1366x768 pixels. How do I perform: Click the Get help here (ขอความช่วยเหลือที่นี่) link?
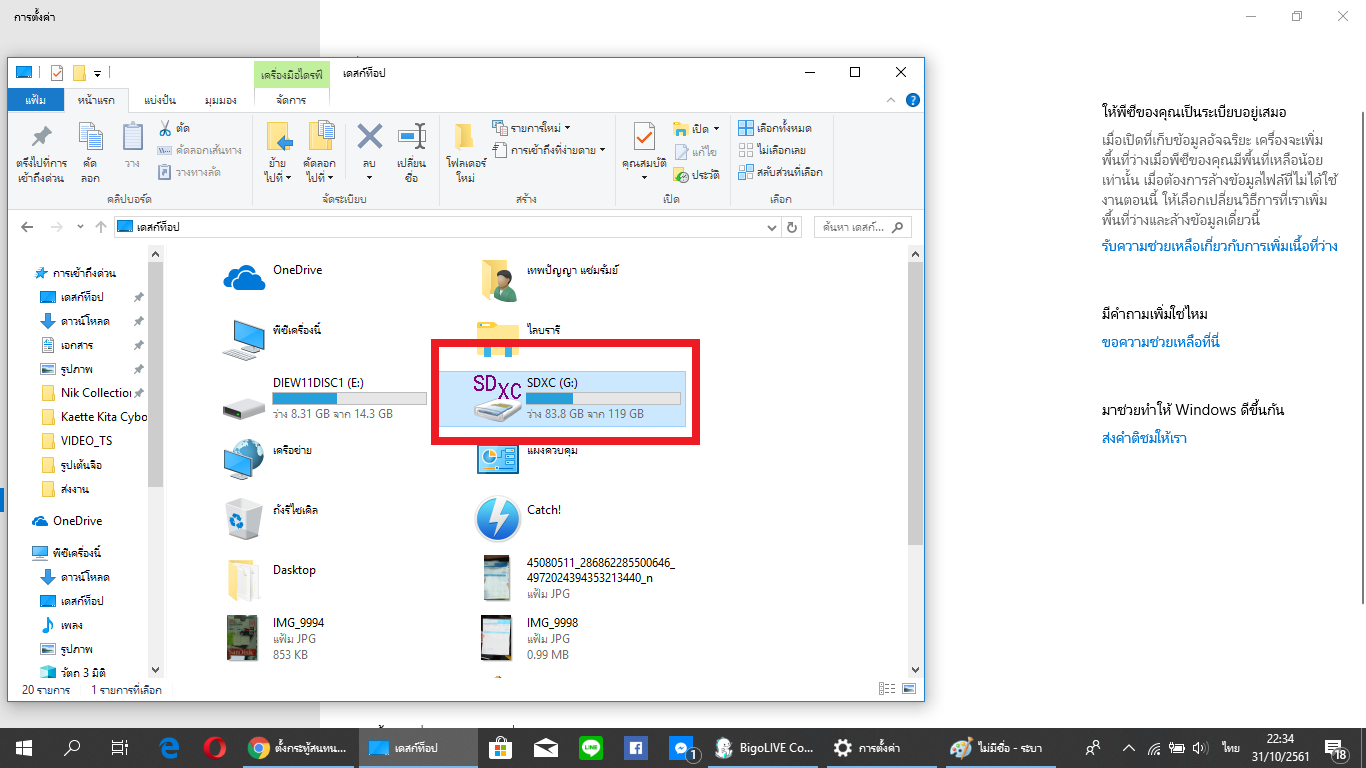pyautogui.click(x=1160, y=342)
